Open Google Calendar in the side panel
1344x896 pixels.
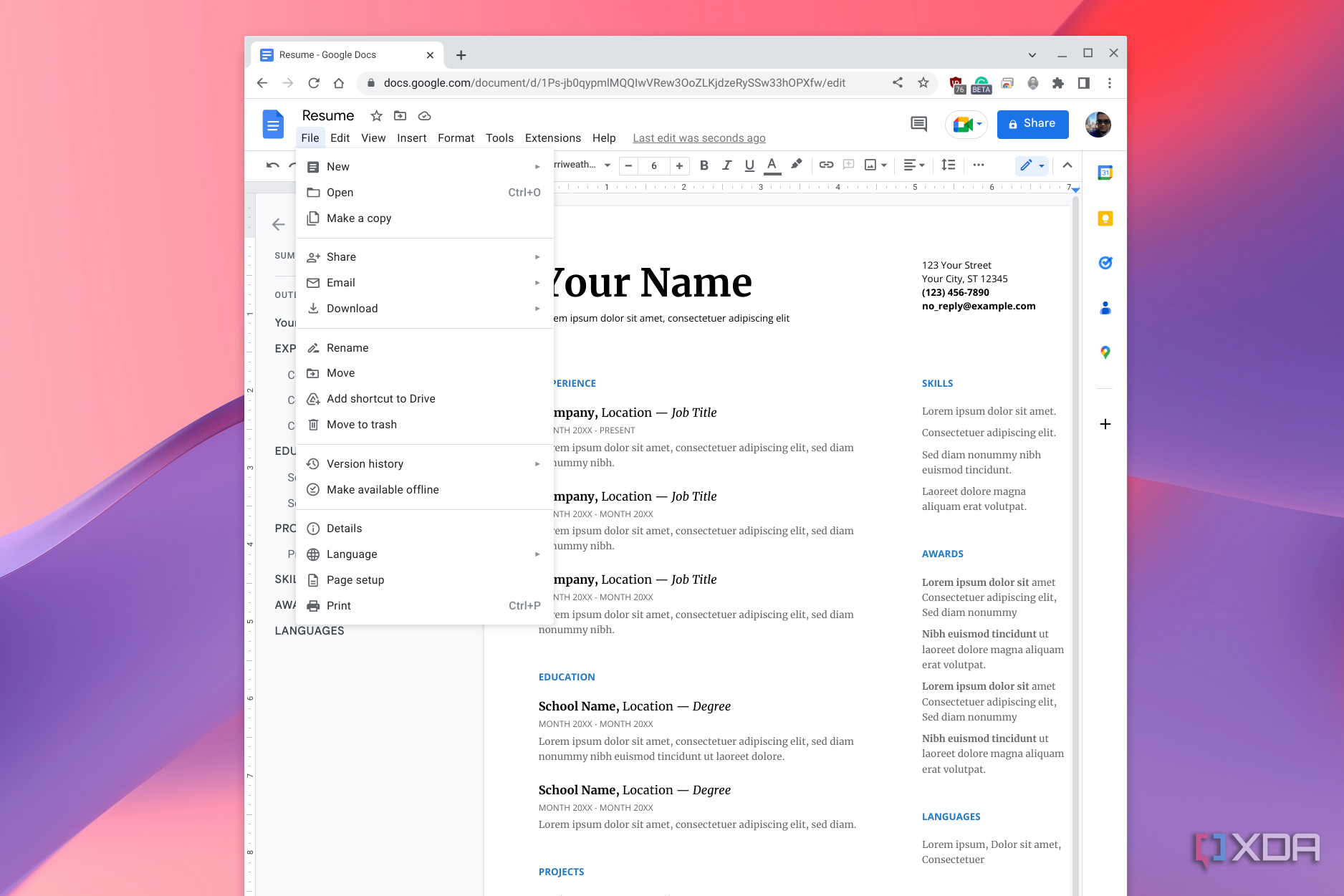(1105, 173)
